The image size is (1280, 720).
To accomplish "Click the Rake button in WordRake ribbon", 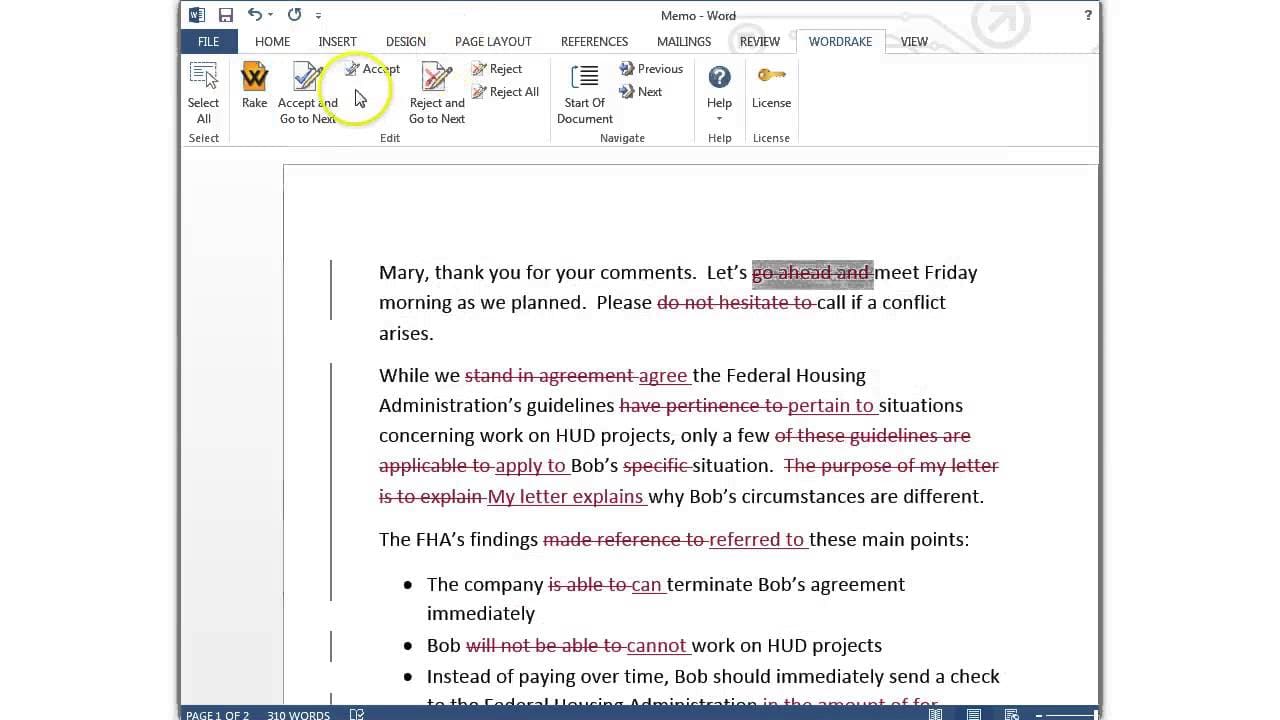I will pos(254,87).
